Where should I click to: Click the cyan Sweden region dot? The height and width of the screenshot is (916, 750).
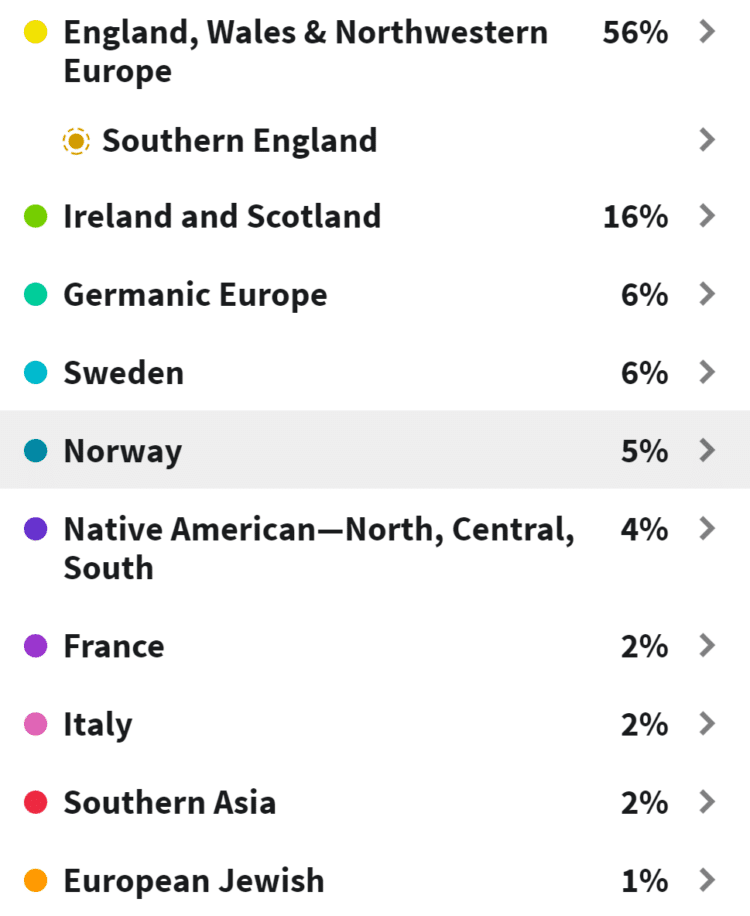pyautogui.click(x=37, y=372)
